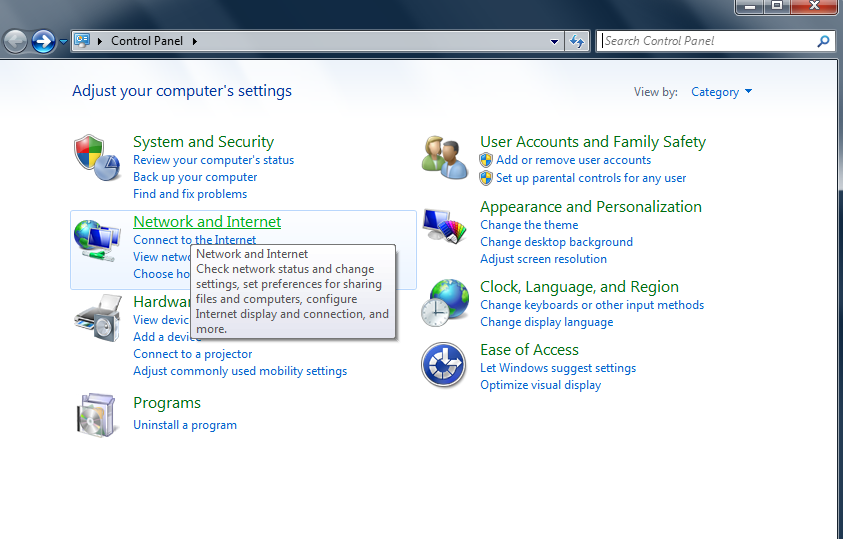Click Review your computer's status
The width and height of the screenshot is (843, 539).
point(213,160)
